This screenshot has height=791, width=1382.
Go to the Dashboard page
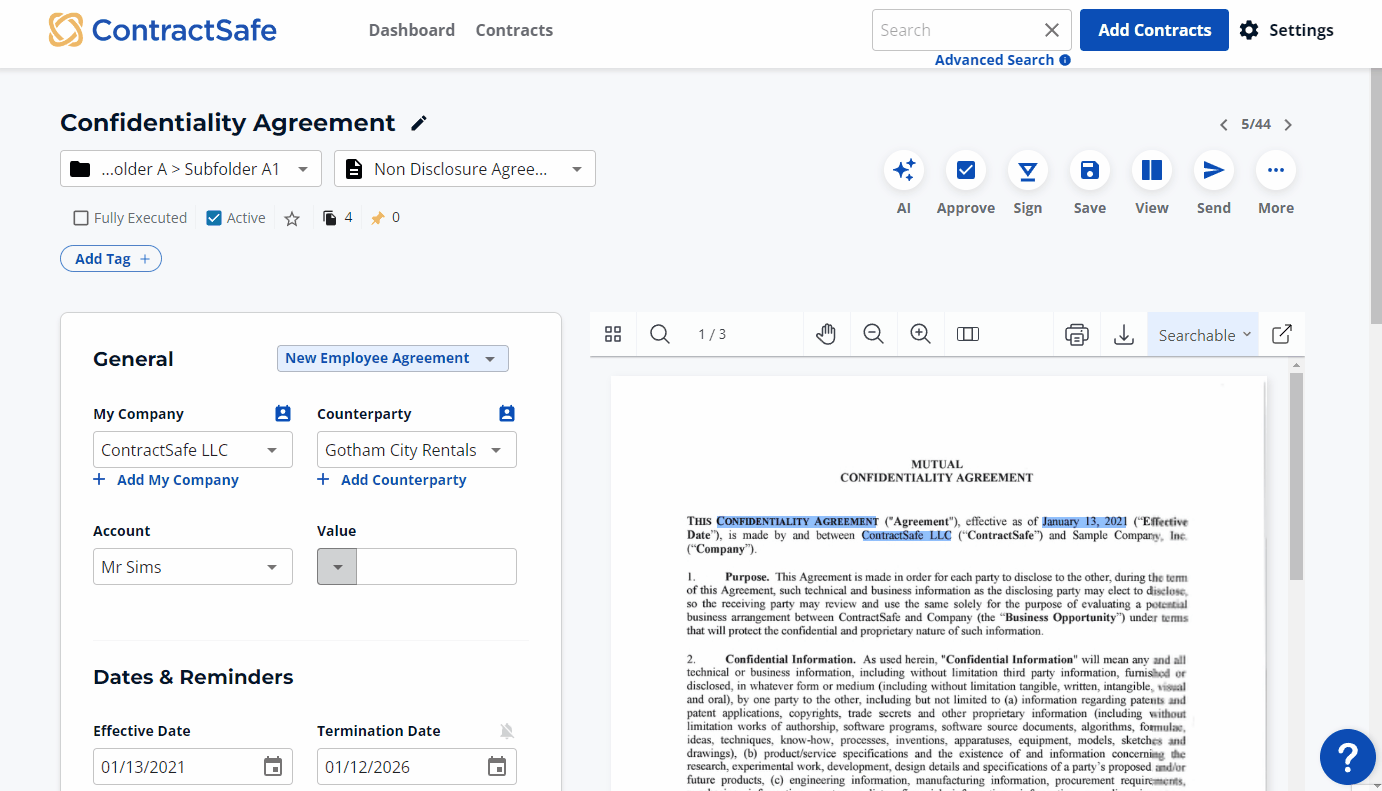point(411,30)
